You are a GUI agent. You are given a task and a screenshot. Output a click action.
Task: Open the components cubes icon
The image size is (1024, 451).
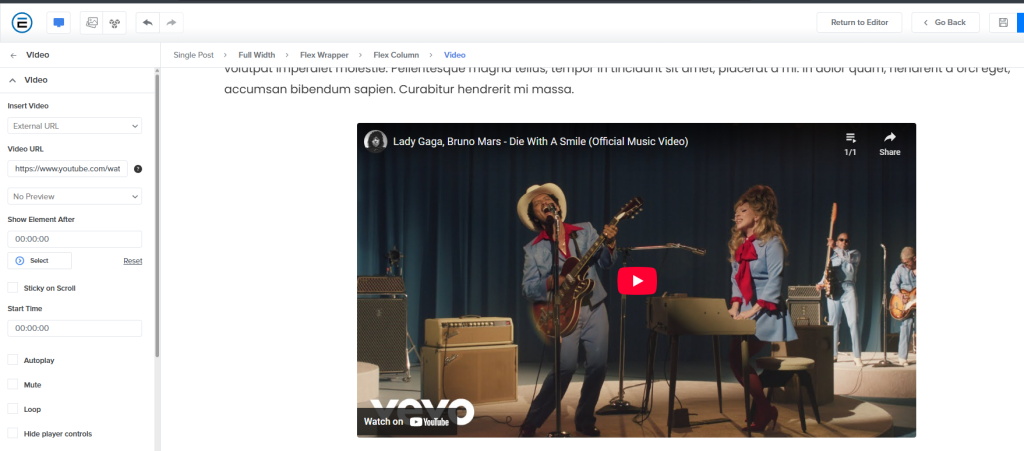(114, 23)
